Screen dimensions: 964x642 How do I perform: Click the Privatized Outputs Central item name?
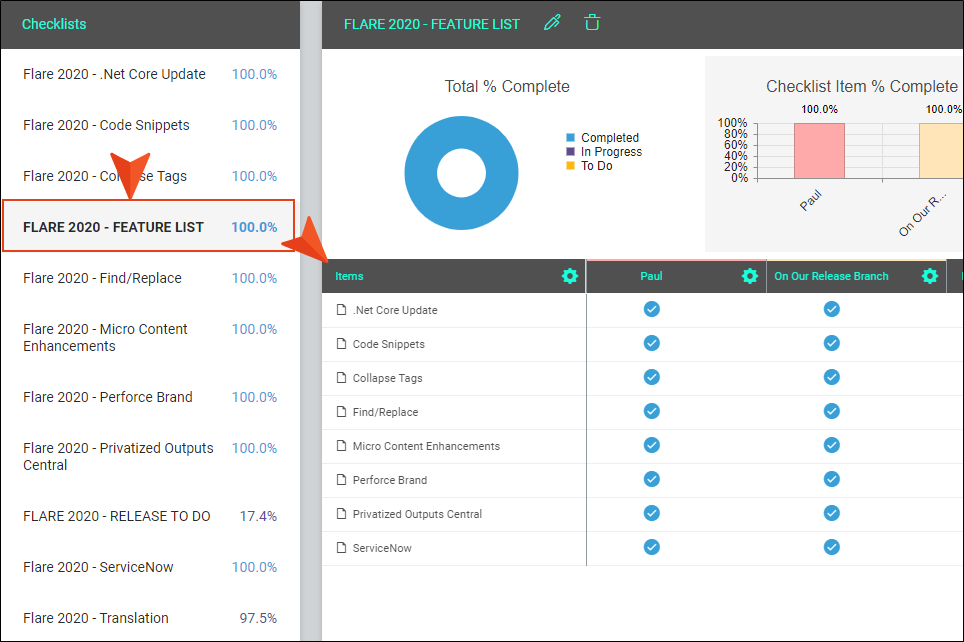pyautogui.click(x=417, y=513)
